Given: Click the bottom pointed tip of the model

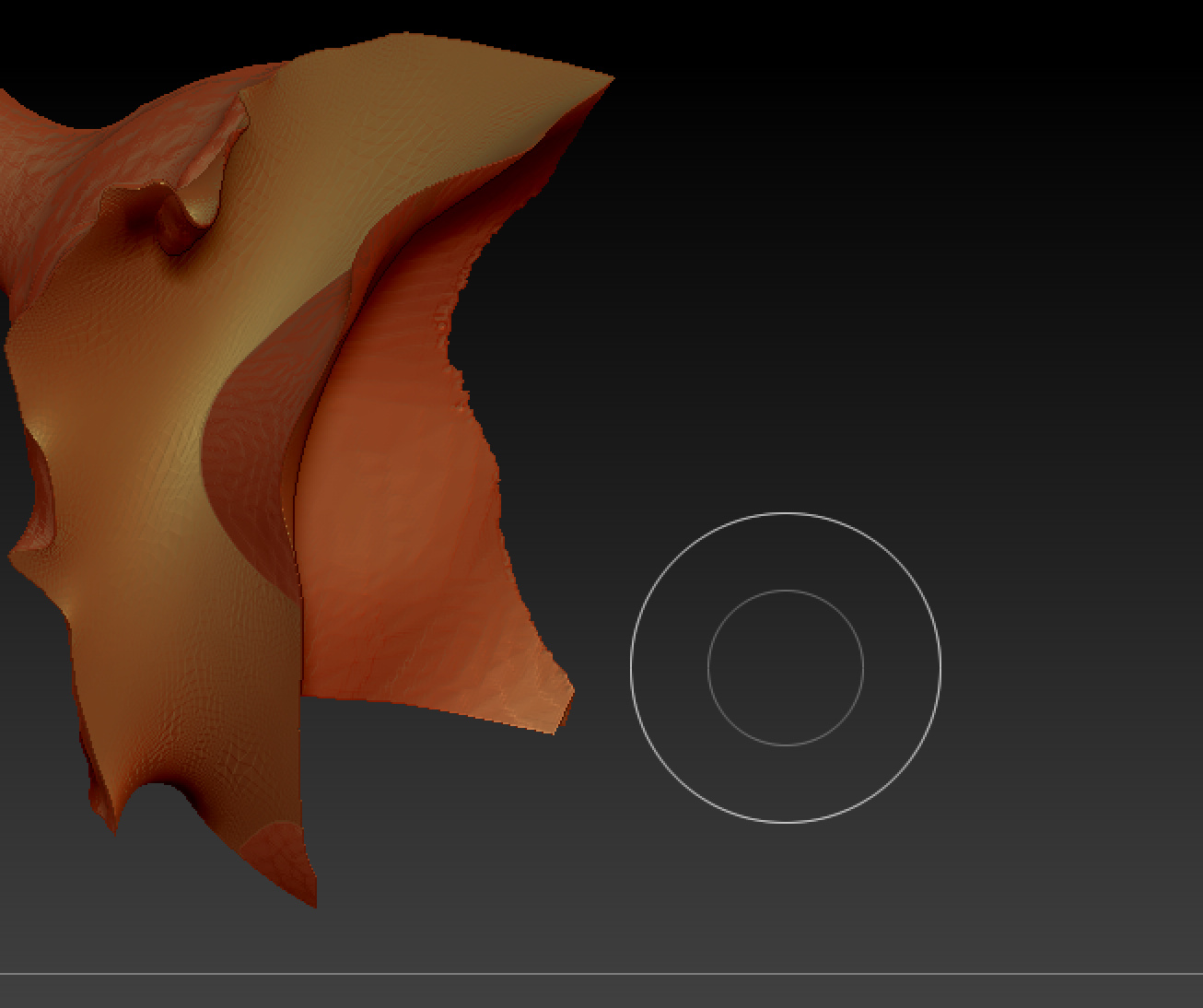Looking at the screenshot, I should click(311, 892).
